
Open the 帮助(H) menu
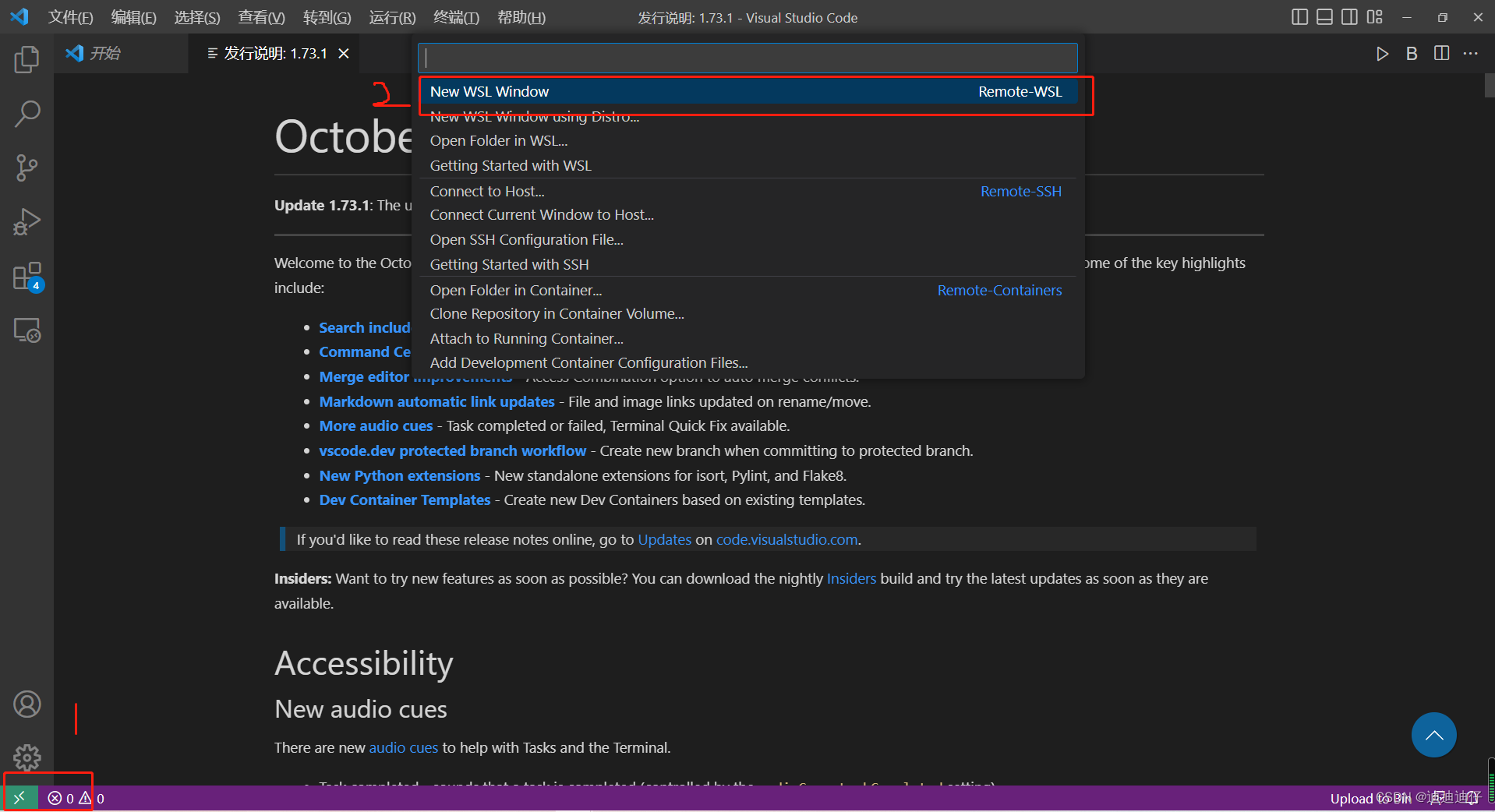(521, 17)
